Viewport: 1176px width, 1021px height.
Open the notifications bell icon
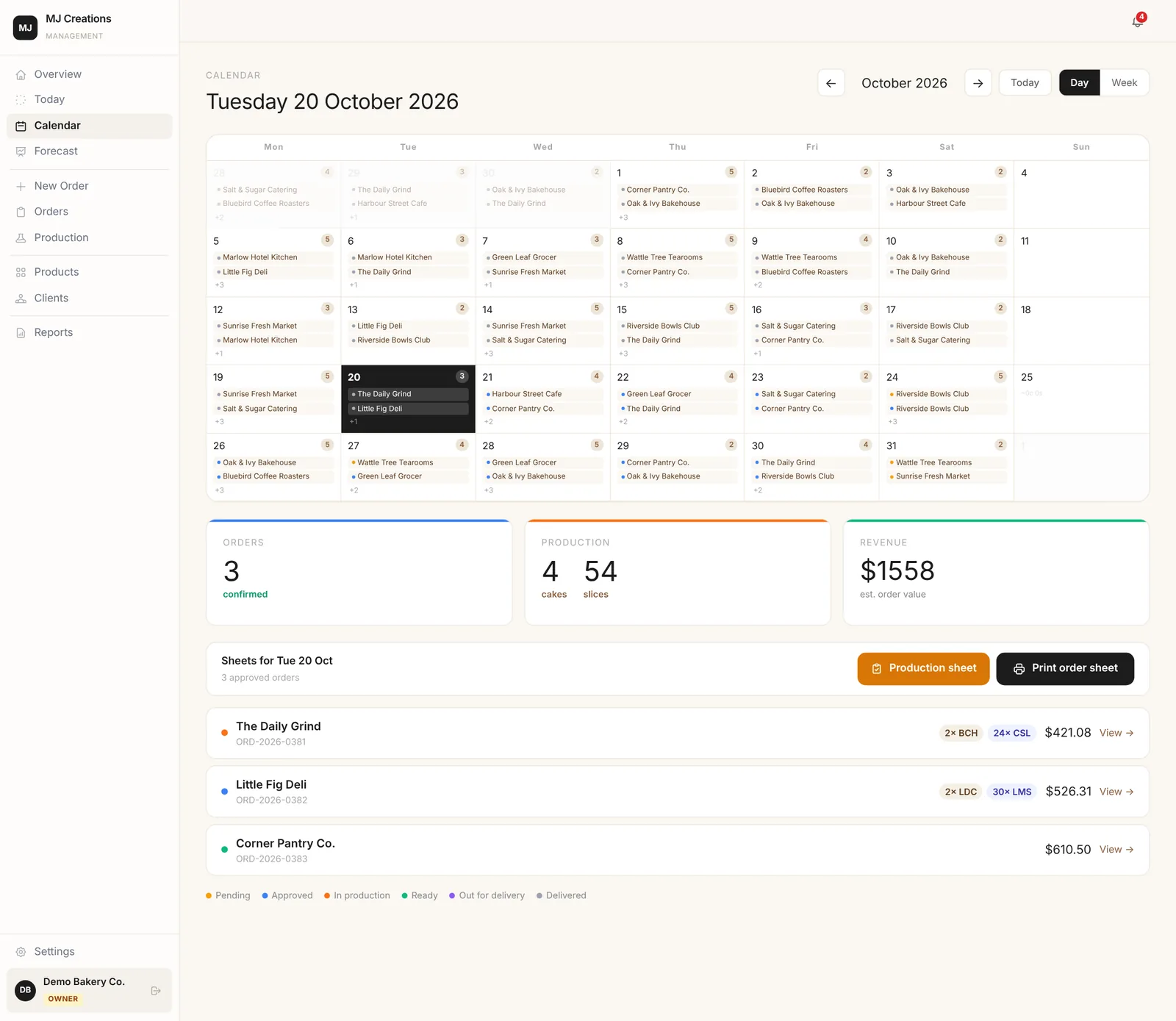point(1137,21)
